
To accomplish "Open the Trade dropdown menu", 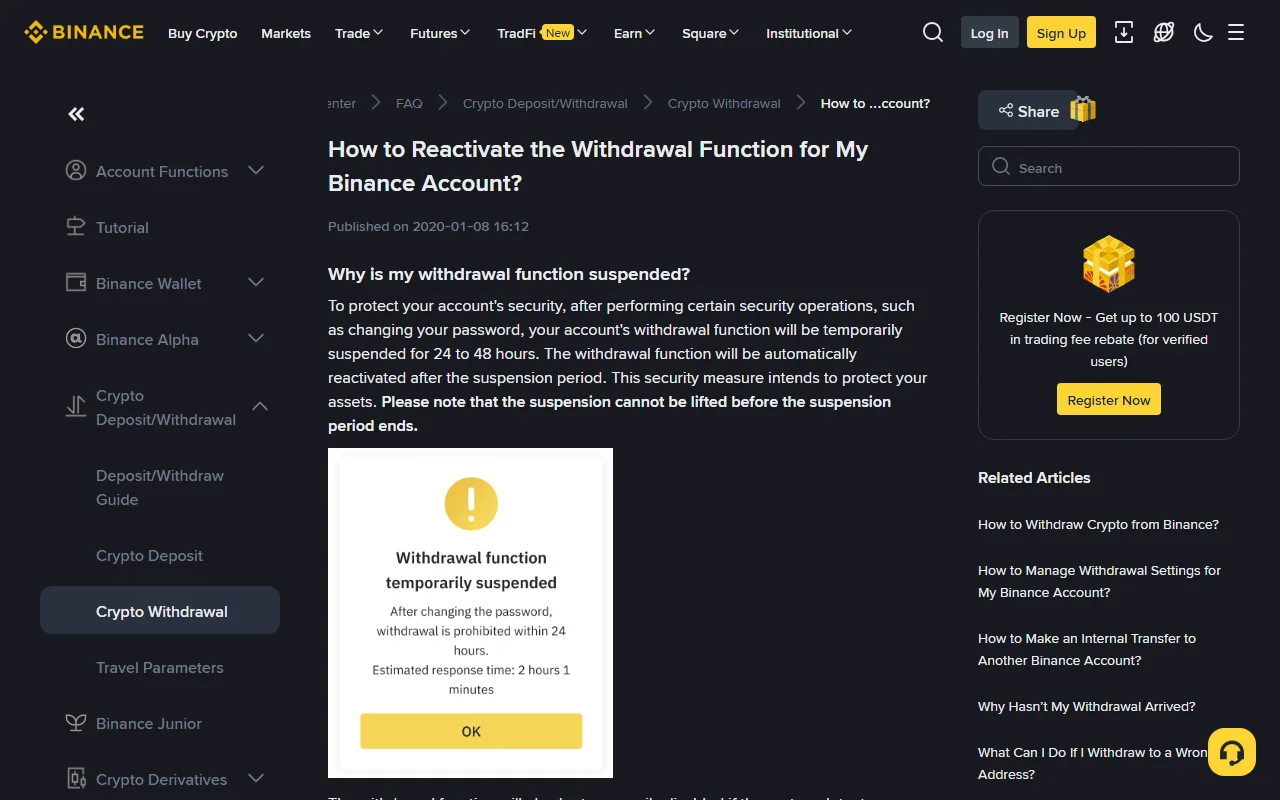I will coord(360,33).
